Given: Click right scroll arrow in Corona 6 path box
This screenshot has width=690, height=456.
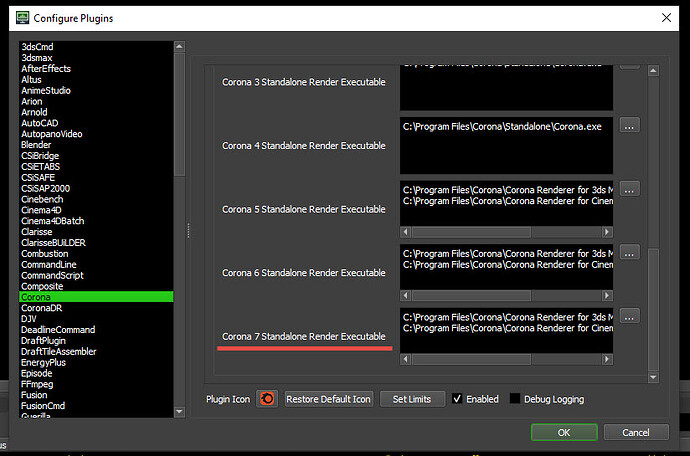Looking at the screenshot, I should tap(607, 295).
